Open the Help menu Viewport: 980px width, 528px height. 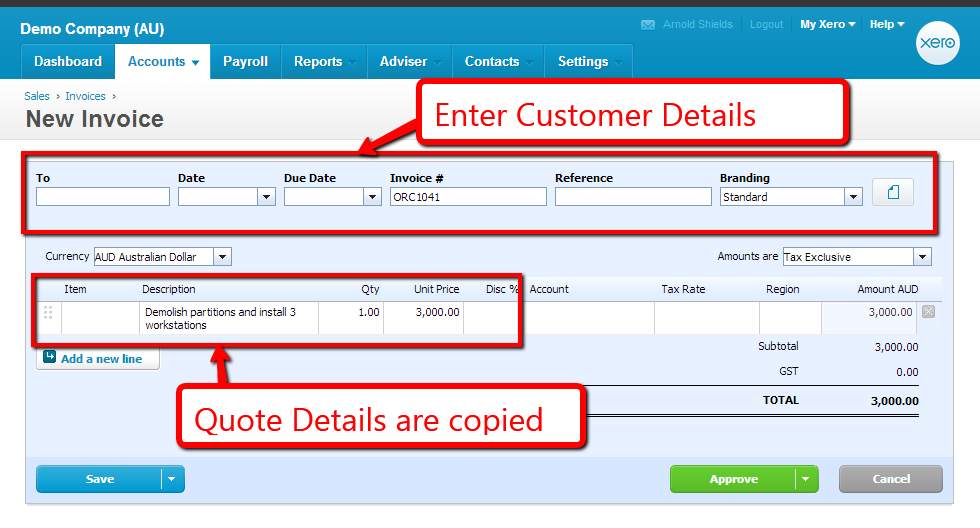887,24
